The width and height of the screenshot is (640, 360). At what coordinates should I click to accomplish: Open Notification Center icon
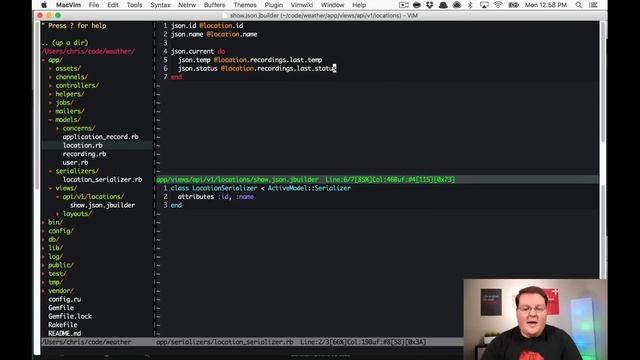click(x=593, y=5)
